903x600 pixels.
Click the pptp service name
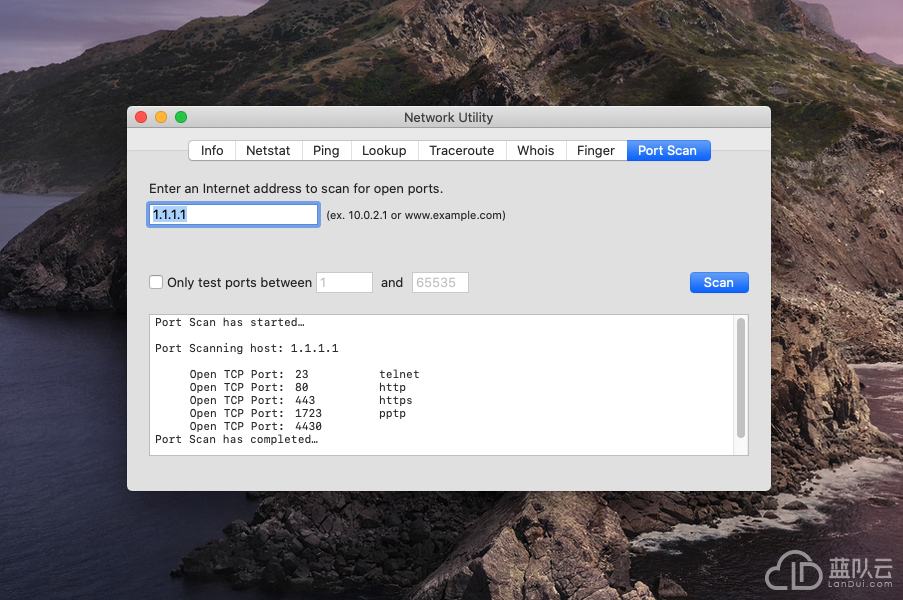(392, 413)
